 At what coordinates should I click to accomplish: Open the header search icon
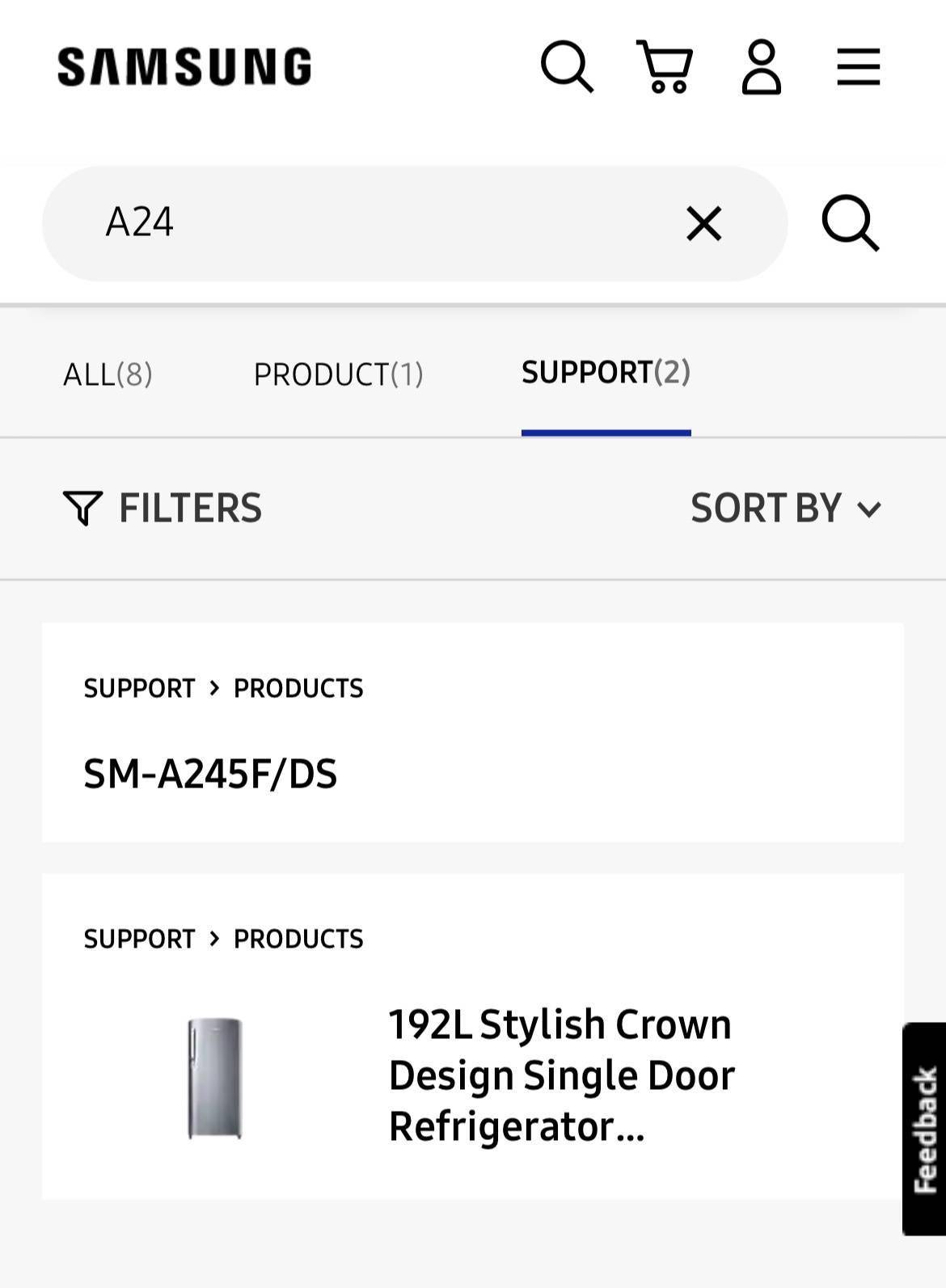pyautogui.click(x=567, y=66)
